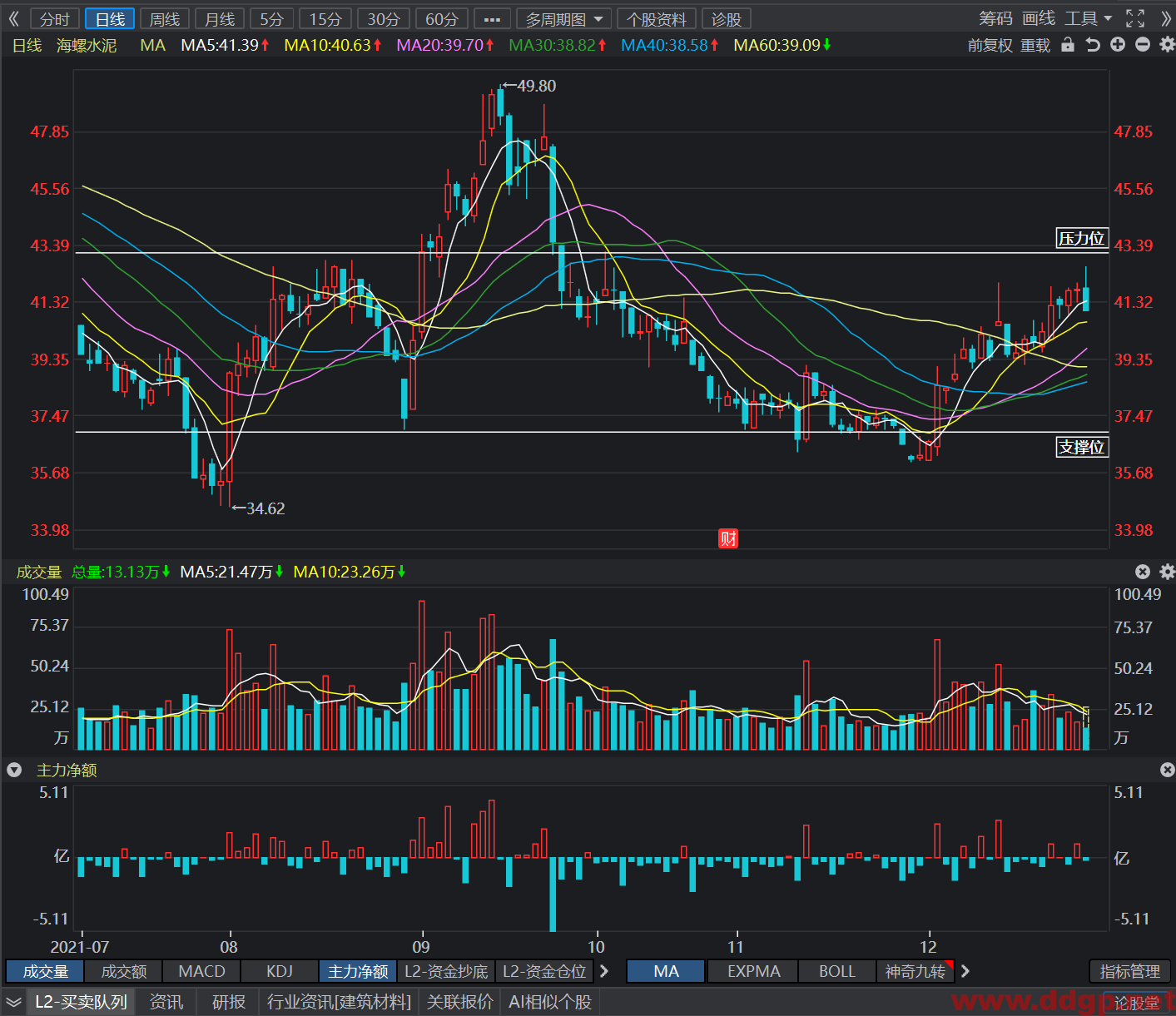Image resolution: width=1176 pixels, height=1016 pixels.
Task: Click the double right arrow icon
Action: click(x=1165, y=18)
